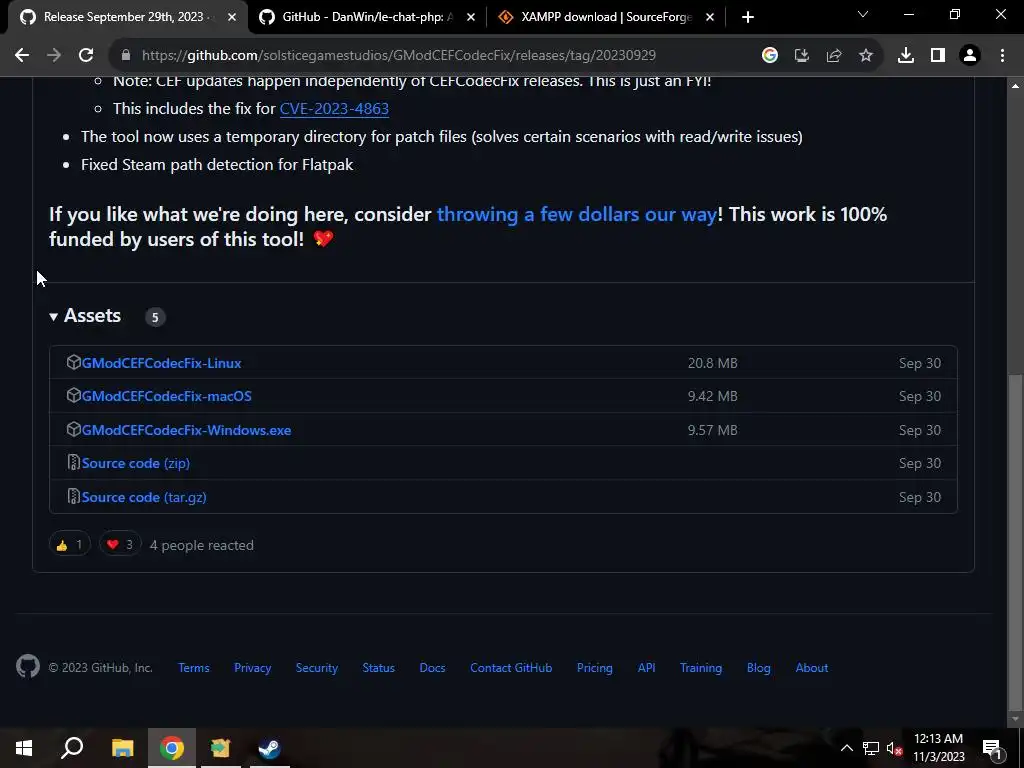Viewport: 1024px width, 768px height.
Task: Click the GitHub logo in footer
Action: click(x=27, y=667)
